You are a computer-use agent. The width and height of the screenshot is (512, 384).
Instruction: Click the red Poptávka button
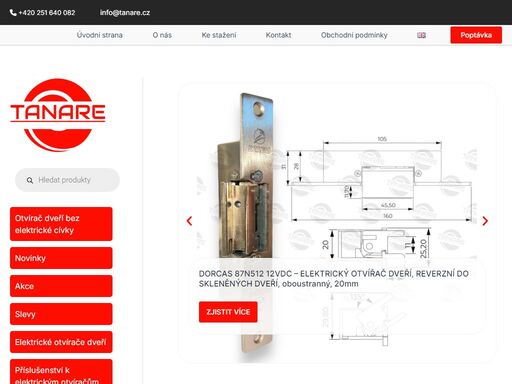coord(476,35)
